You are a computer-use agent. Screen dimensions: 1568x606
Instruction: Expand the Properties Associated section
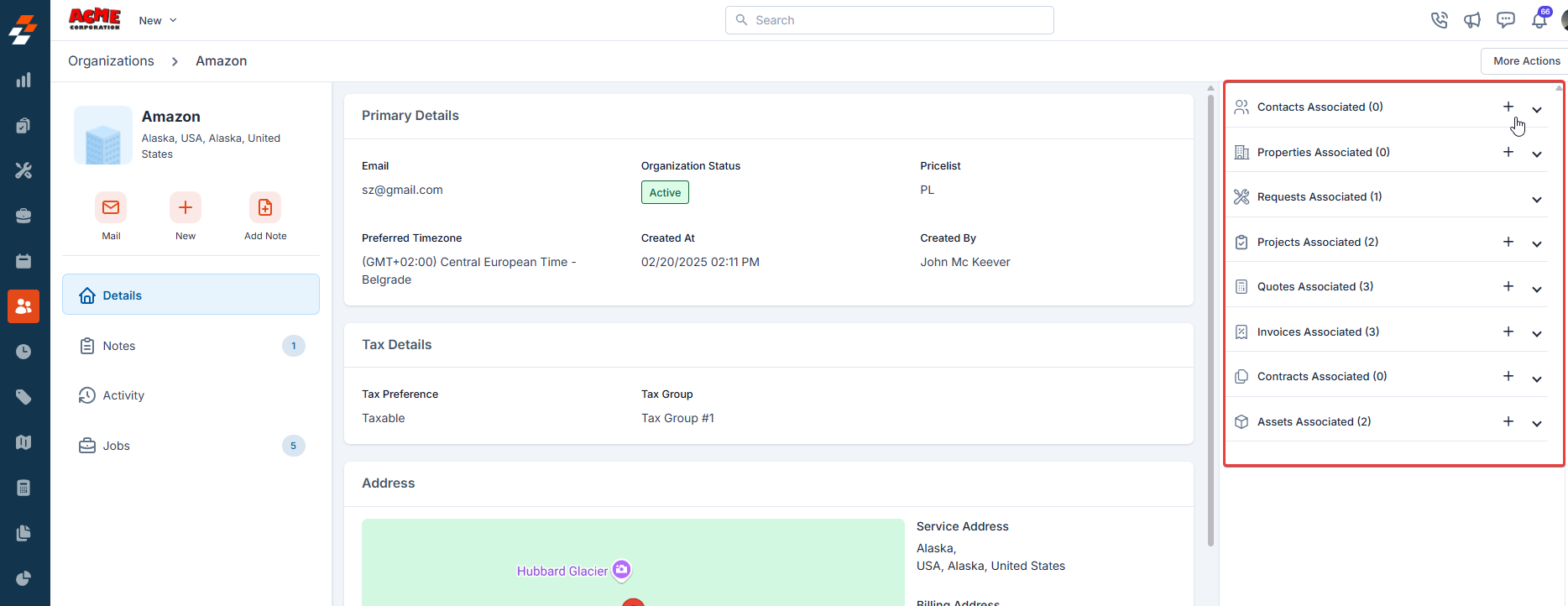click(1537, 154)
